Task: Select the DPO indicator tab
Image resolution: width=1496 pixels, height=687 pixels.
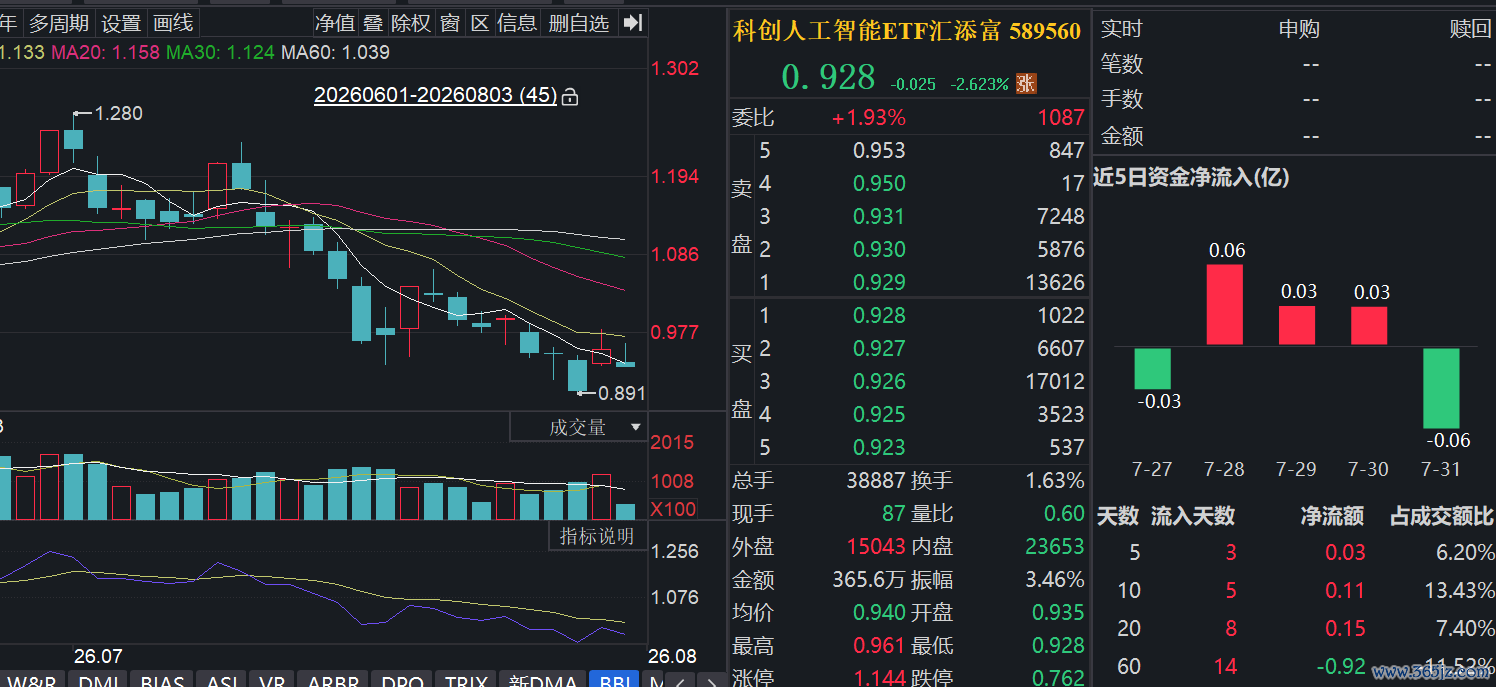Action: 403,682
